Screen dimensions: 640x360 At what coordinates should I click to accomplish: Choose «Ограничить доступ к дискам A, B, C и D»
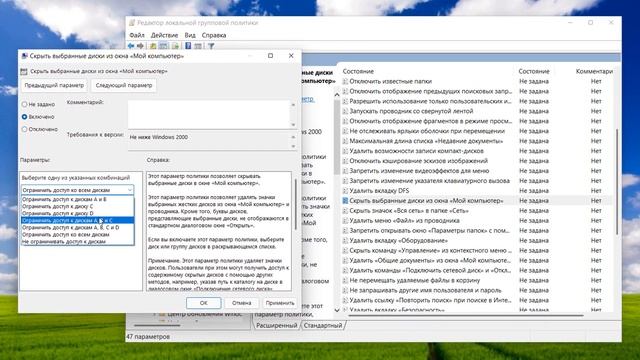coord(78,227)
